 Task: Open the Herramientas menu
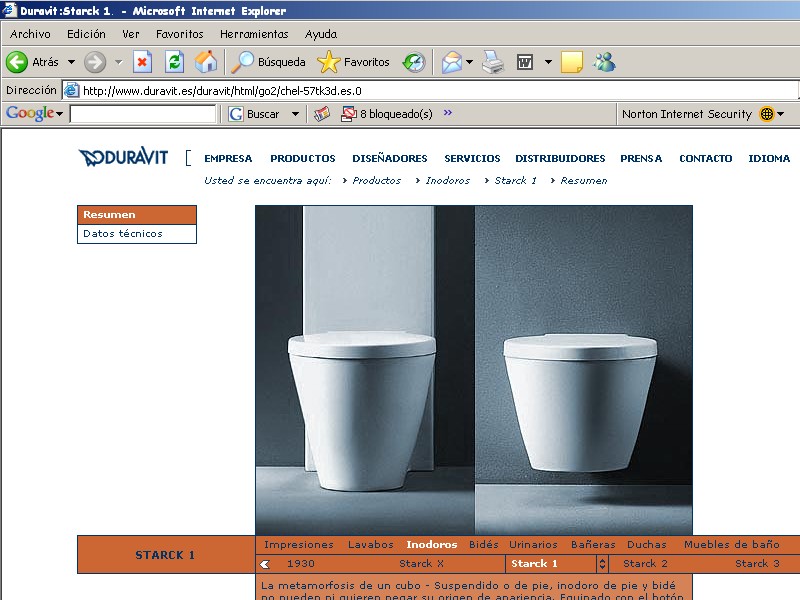[x=254, y=34]
